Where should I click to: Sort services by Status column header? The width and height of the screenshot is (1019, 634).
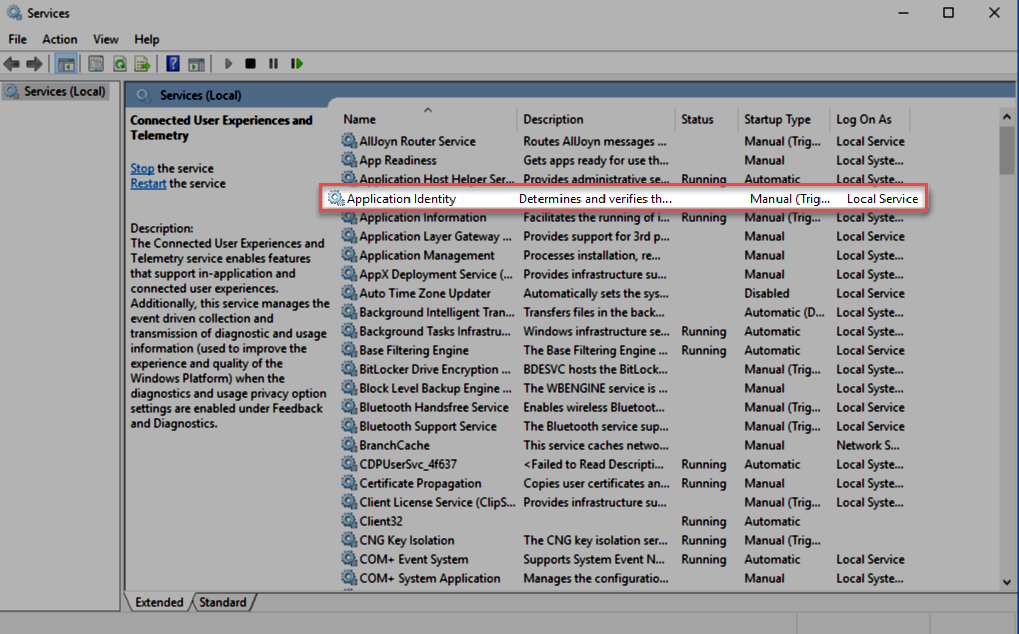pyautogui.click(x=697, y=119)
